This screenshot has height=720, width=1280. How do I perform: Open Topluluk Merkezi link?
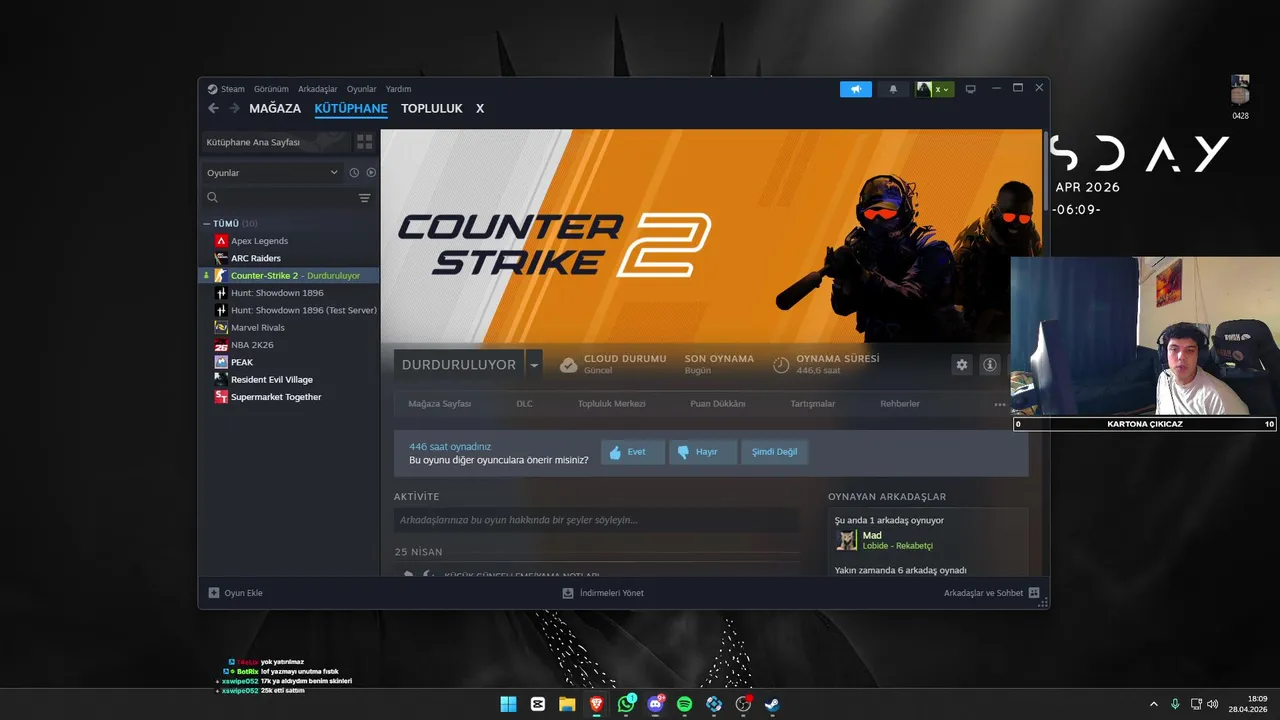coord(612,404)
